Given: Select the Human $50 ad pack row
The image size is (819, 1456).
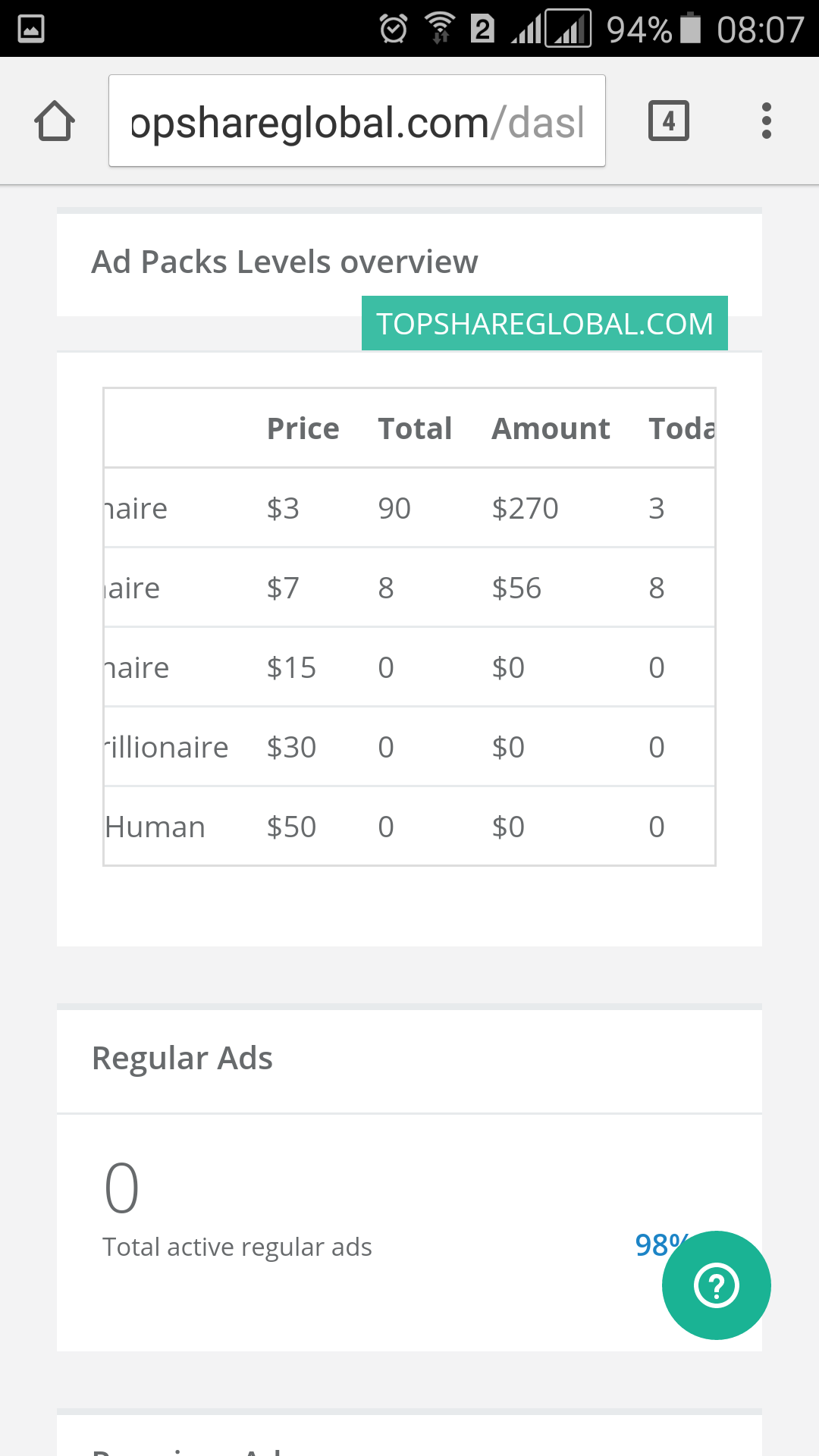Looking at the screenshot, I should pos(409,827).
